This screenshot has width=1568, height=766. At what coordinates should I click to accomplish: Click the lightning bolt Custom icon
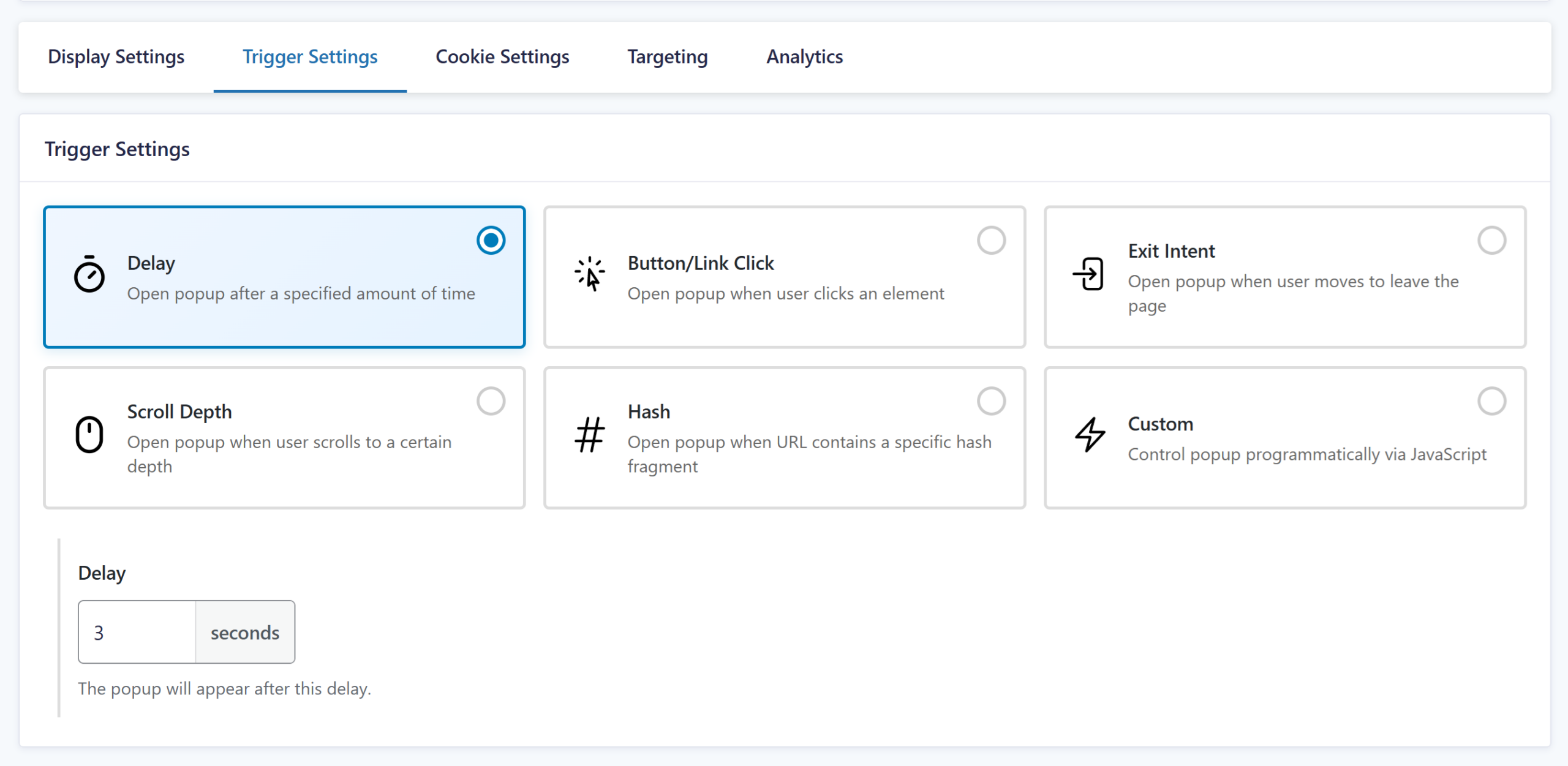pyautogui.click(x=1090, y=435)
